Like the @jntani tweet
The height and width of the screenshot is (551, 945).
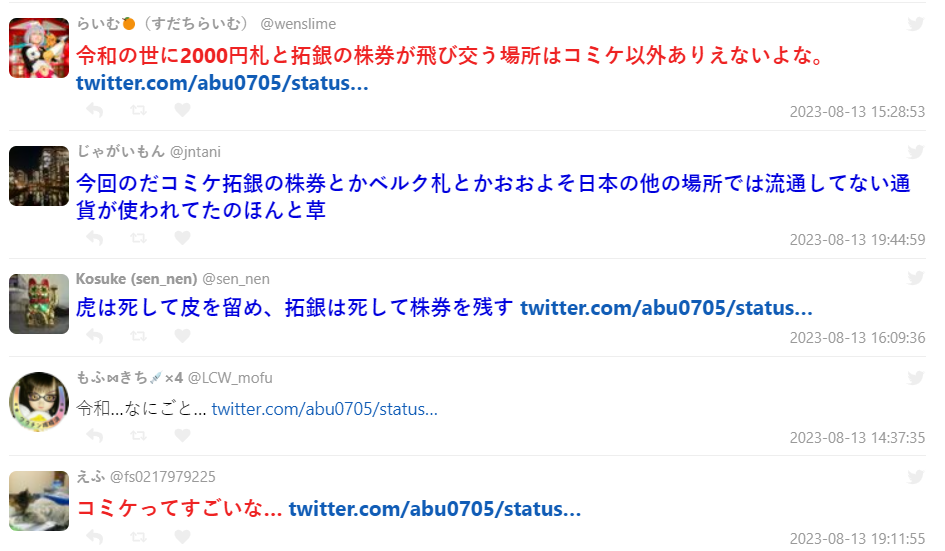[x=183, y=238]
